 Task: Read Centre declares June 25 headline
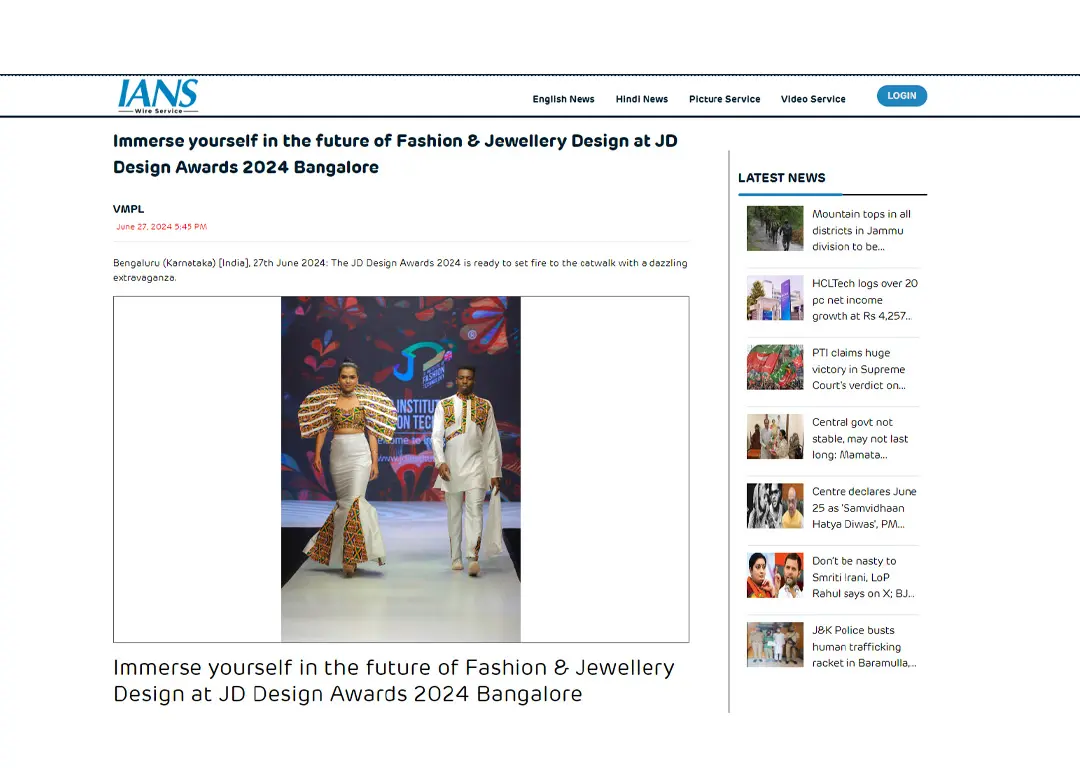pyautogui.click(x=864, y=508)
